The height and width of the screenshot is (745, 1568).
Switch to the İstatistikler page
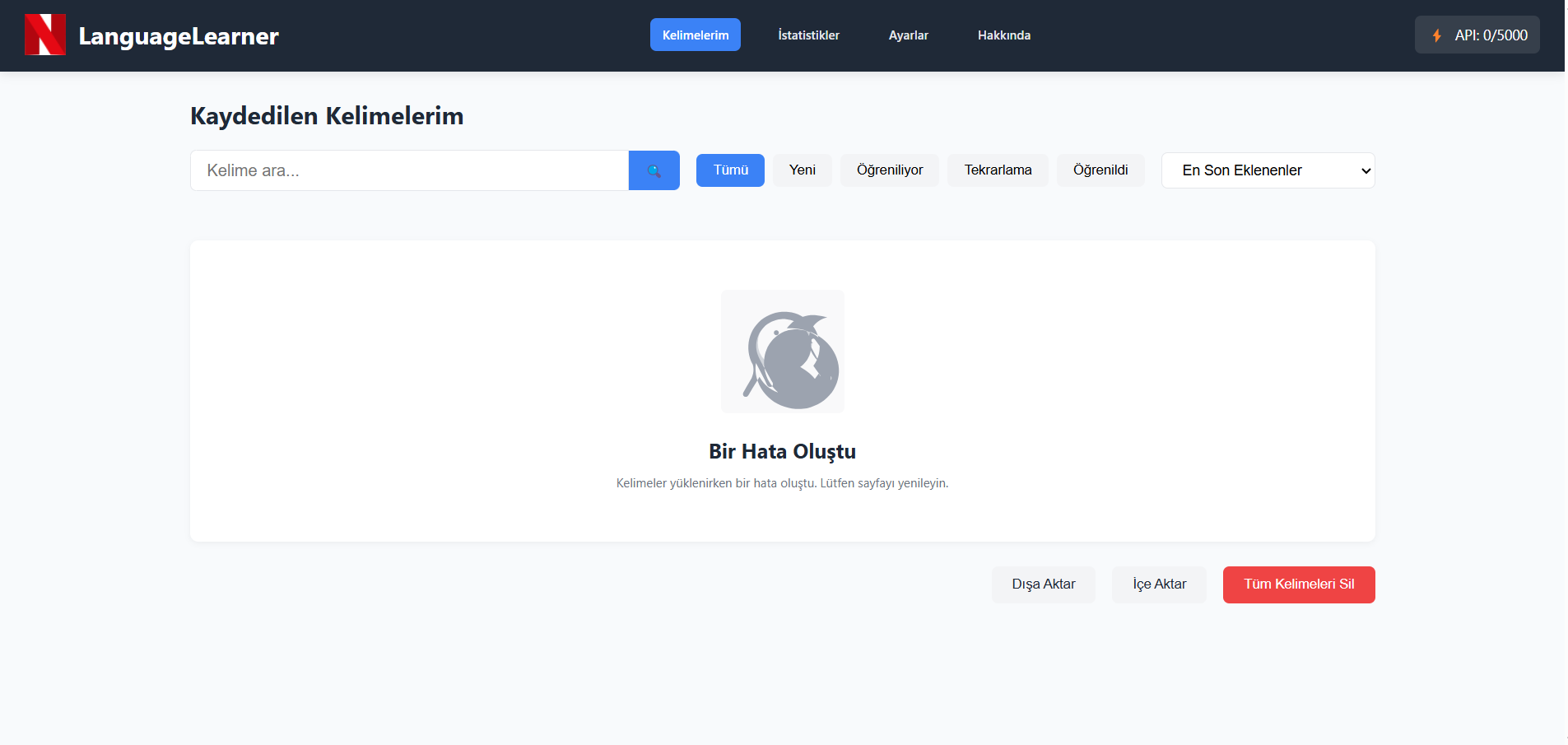(808, 35)
